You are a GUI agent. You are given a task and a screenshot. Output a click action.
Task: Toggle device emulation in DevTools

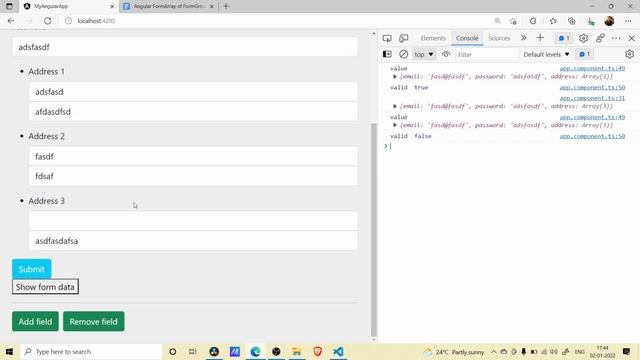point(403,38)
